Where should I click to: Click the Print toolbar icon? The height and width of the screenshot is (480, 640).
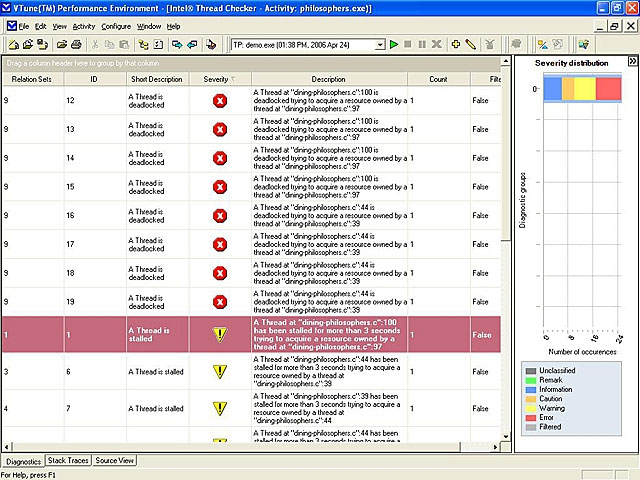click(76, 44)
